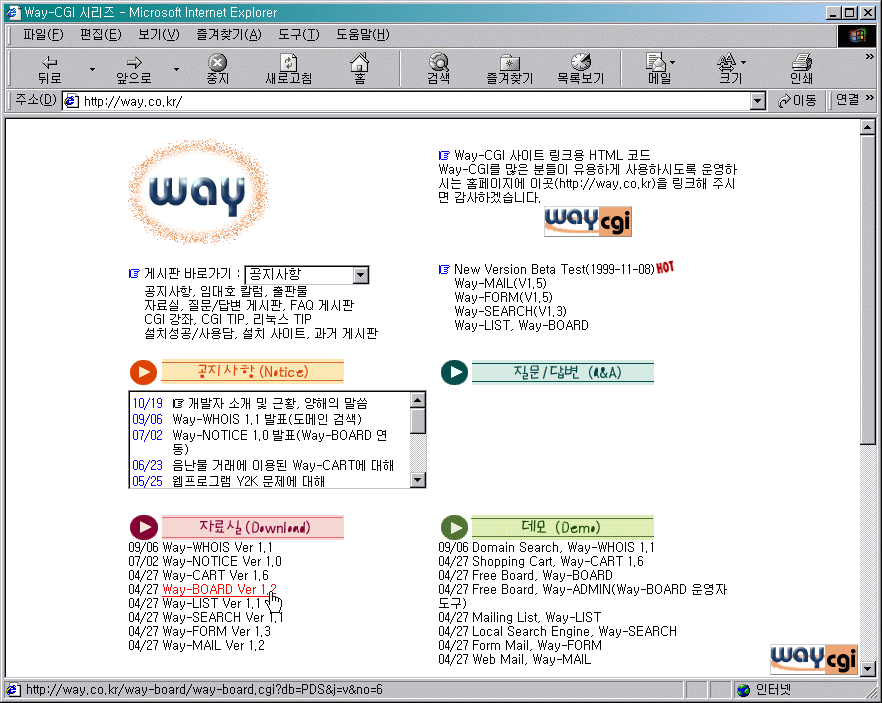This screenshot has width=882, height=703.
Task: Click the Windows logo throbber icon
Action: [857, 36]
